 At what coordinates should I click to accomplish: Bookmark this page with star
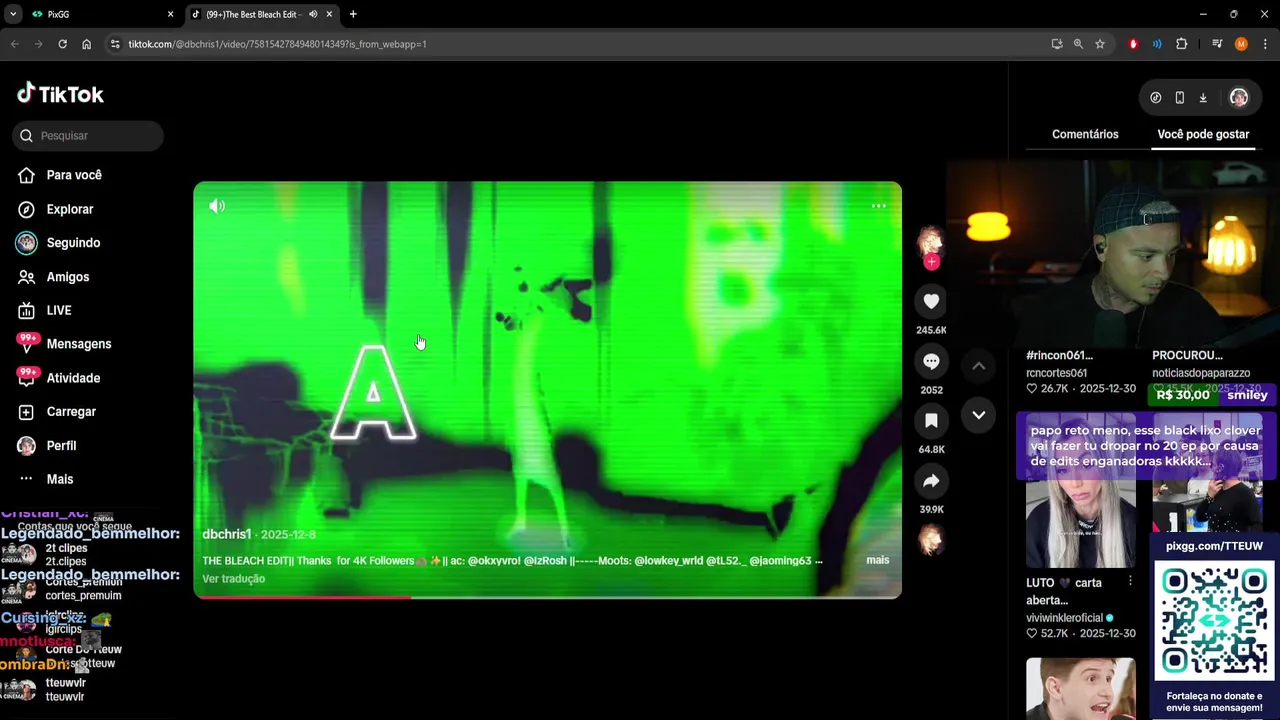tap(1100, 44)
